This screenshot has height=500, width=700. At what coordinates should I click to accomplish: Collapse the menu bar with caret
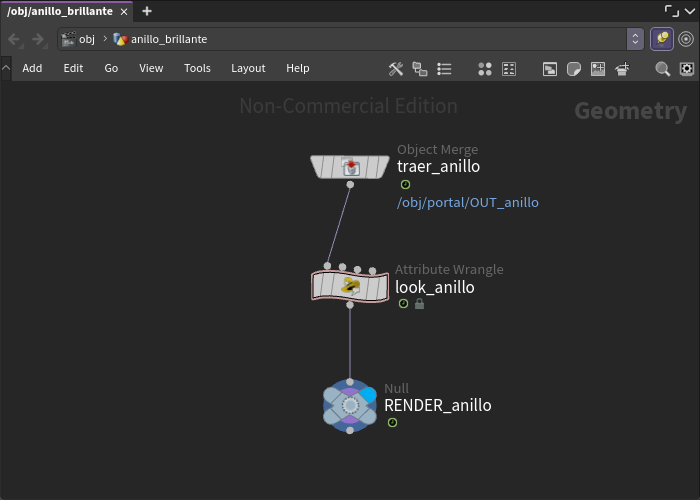pyautogui.click(x=6, y=68)
